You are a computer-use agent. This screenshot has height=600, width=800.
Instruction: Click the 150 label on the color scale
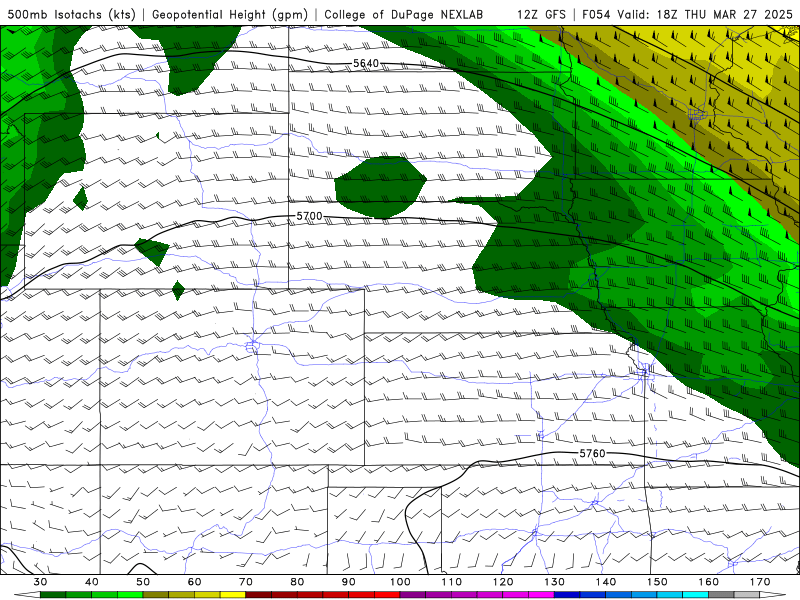point(657,582)
